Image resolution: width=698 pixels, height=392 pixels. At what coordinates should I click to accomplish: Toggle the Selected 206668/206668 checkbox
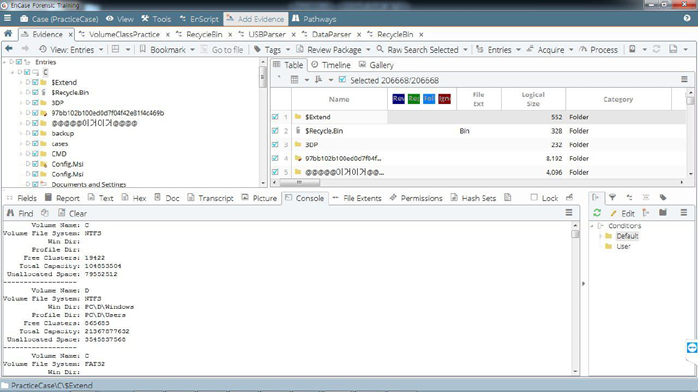[x=342, y=80]
